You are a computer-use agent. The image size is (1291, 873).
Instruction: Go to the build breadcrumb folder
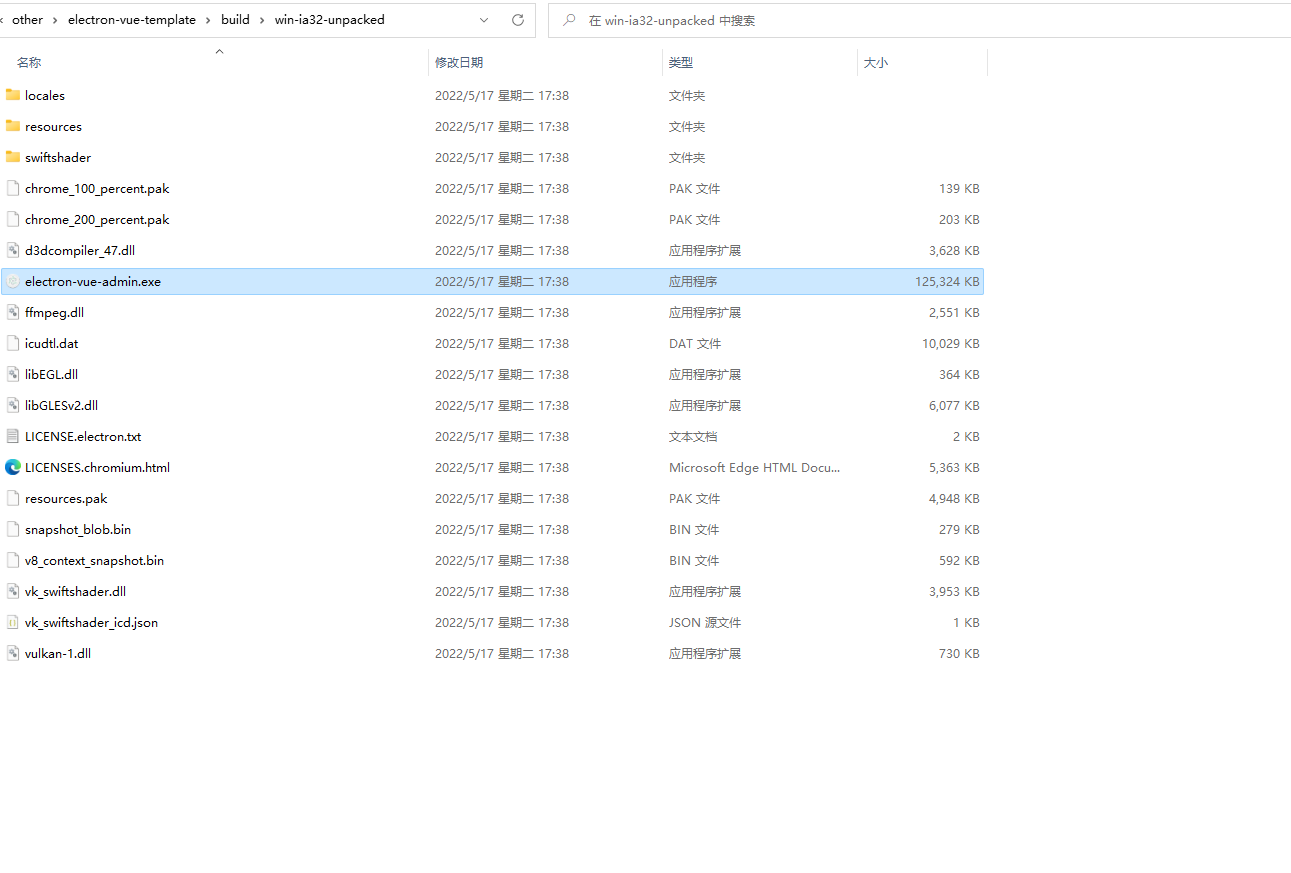[x=235, y=20]
